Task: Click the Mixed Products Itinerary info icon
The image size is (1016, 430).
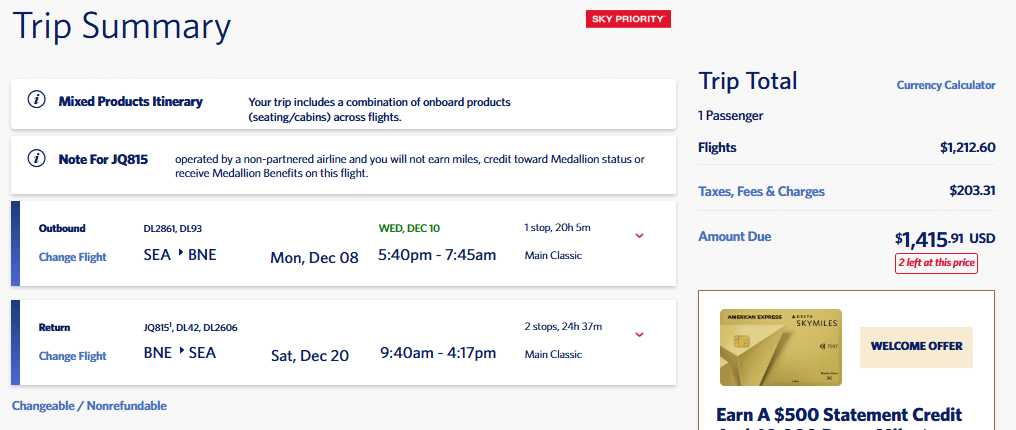Action: pos(36,100)
